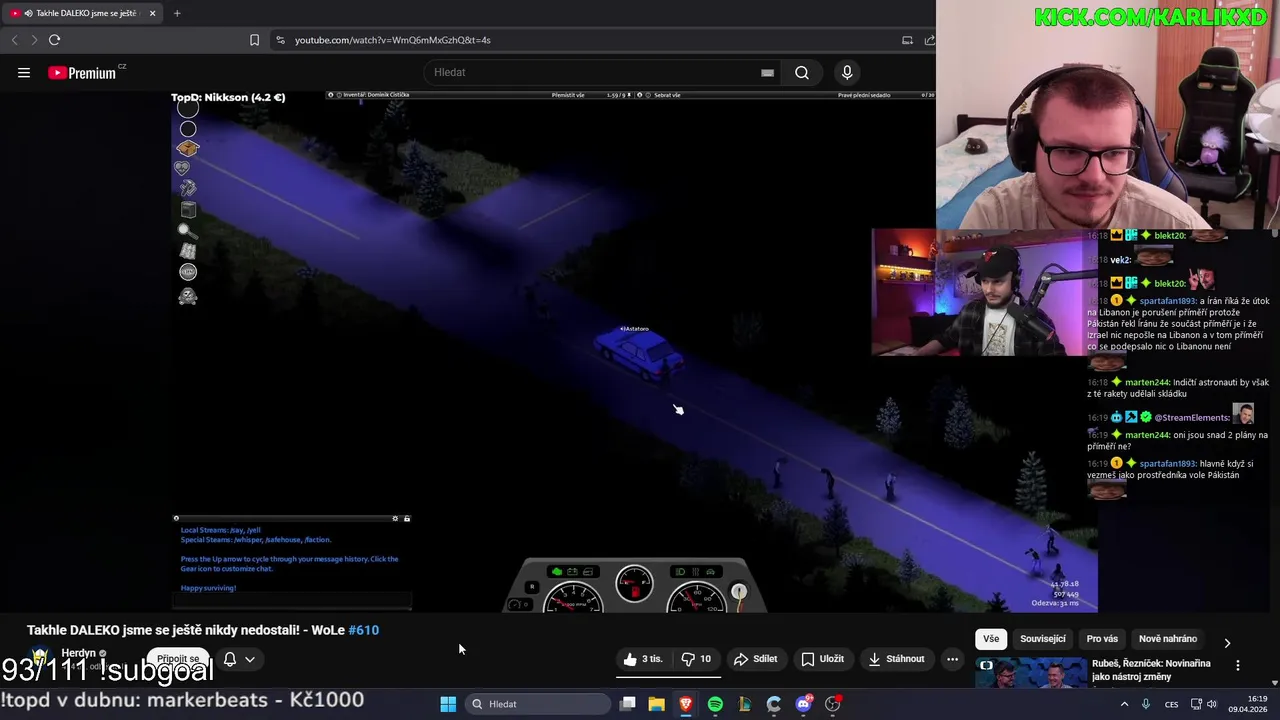Image resolution: width=1280 pixels, height=720 pixels.
Task: Open the more actions three-dot menu under video
Action: pyautogui.click(x=952, y=659)
